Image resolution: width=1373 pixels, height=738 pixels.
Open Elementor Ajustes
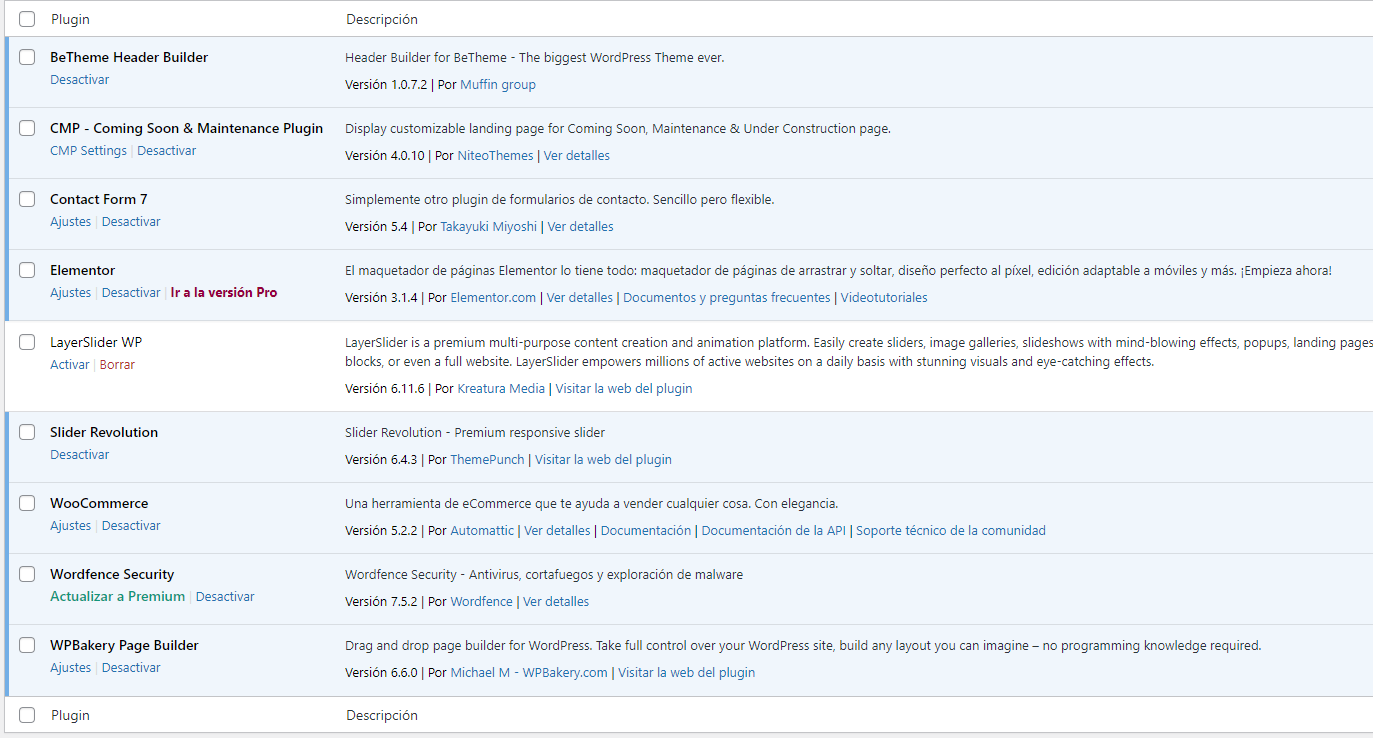(x=71, y=293)
